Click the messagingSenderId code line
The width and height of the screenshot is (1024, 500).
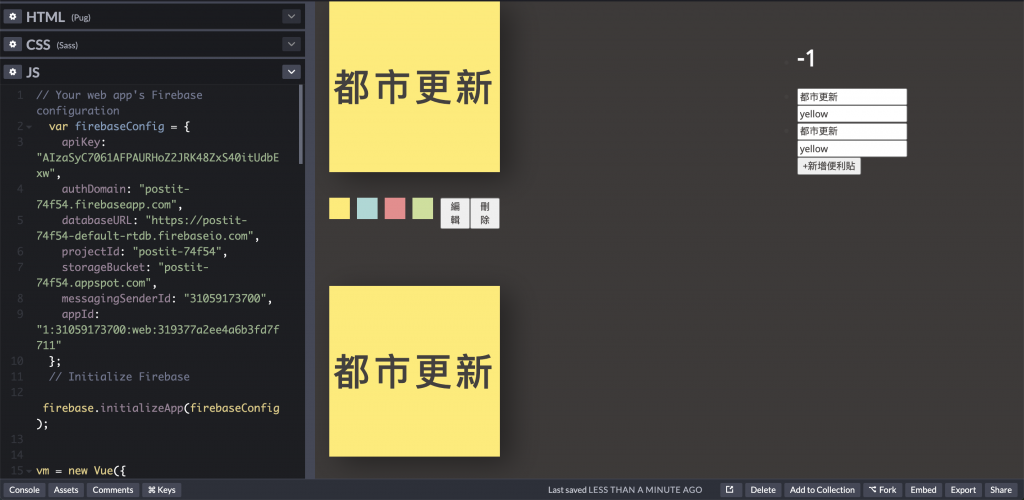point(167,299)
